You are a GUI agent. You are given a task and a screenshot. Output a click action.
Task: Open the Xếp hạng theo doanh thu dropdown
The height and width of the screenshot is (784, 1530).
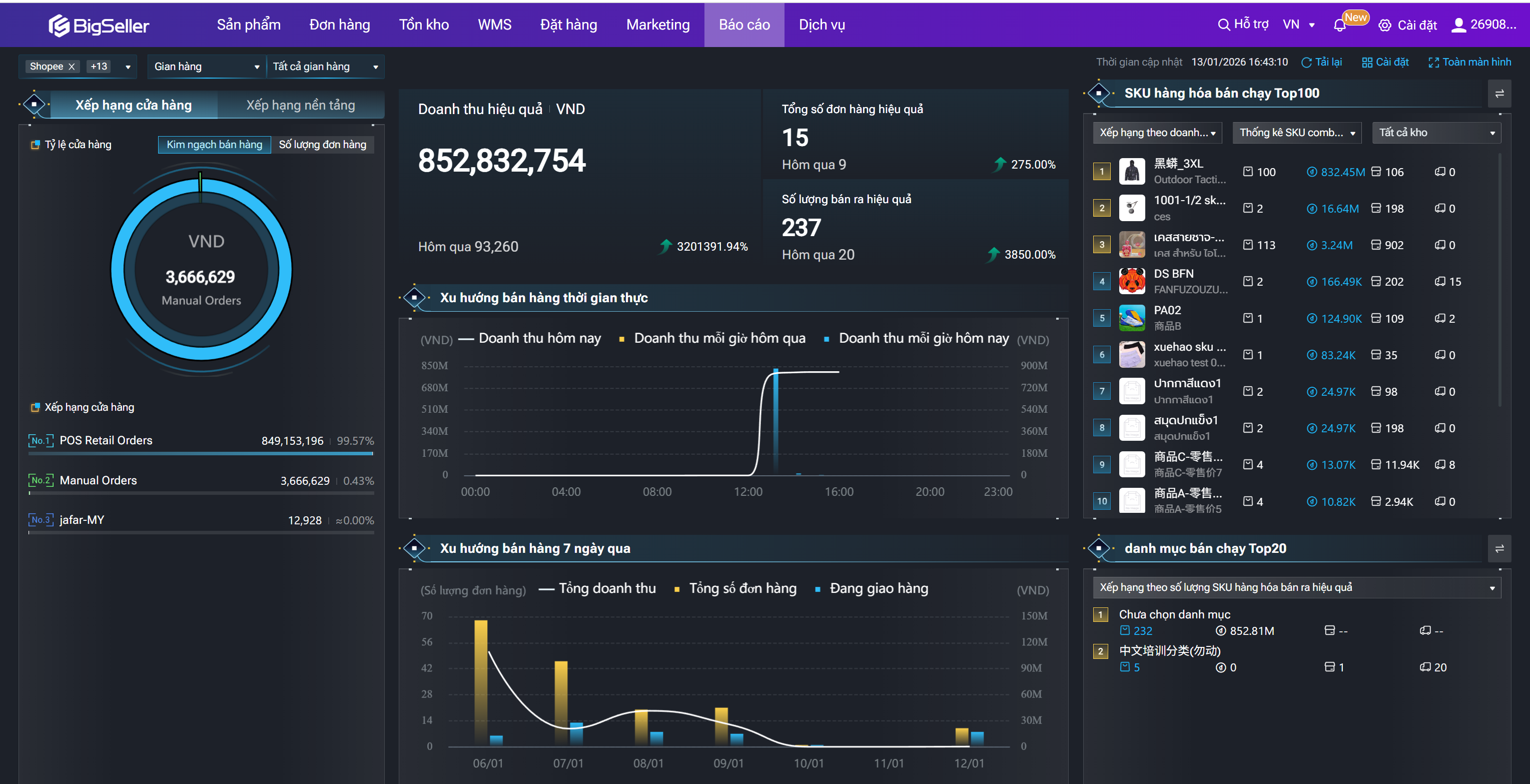click(1157, 133)
